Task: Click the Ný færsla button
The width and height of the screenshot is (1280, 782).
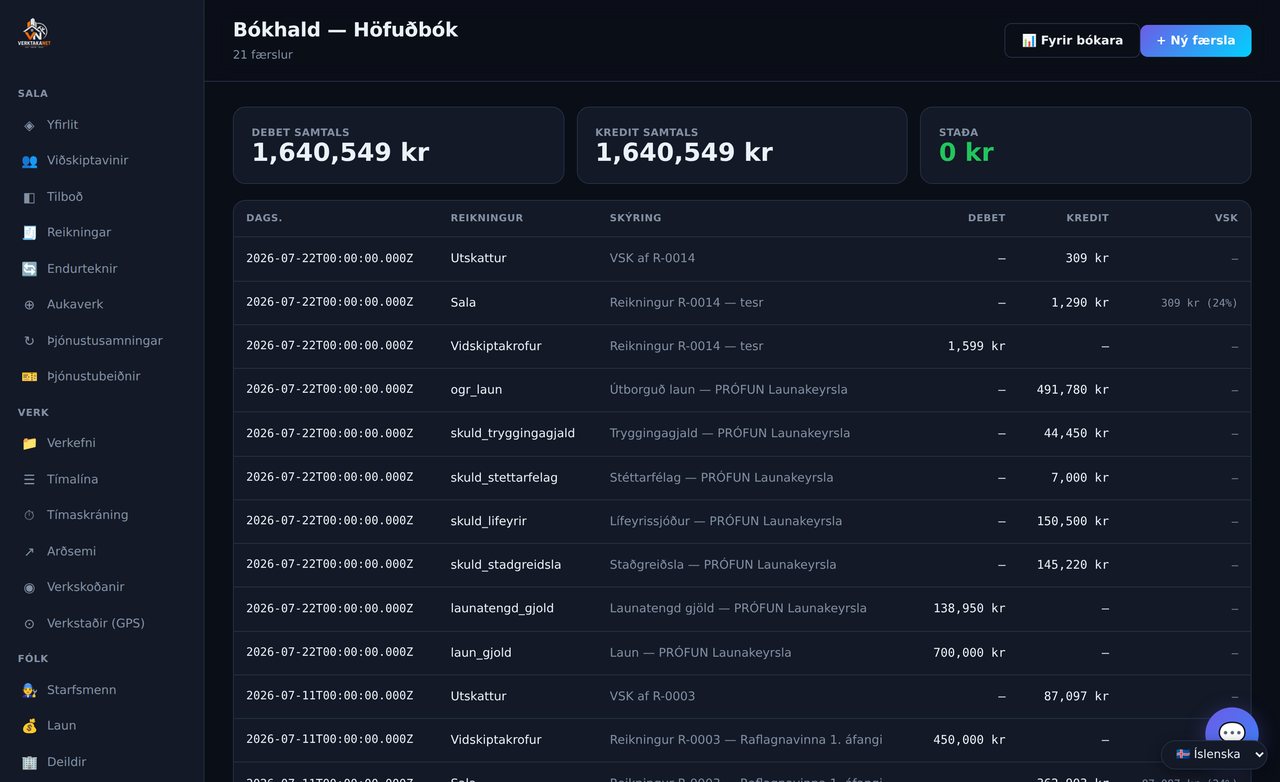Action: (1195, 41)
